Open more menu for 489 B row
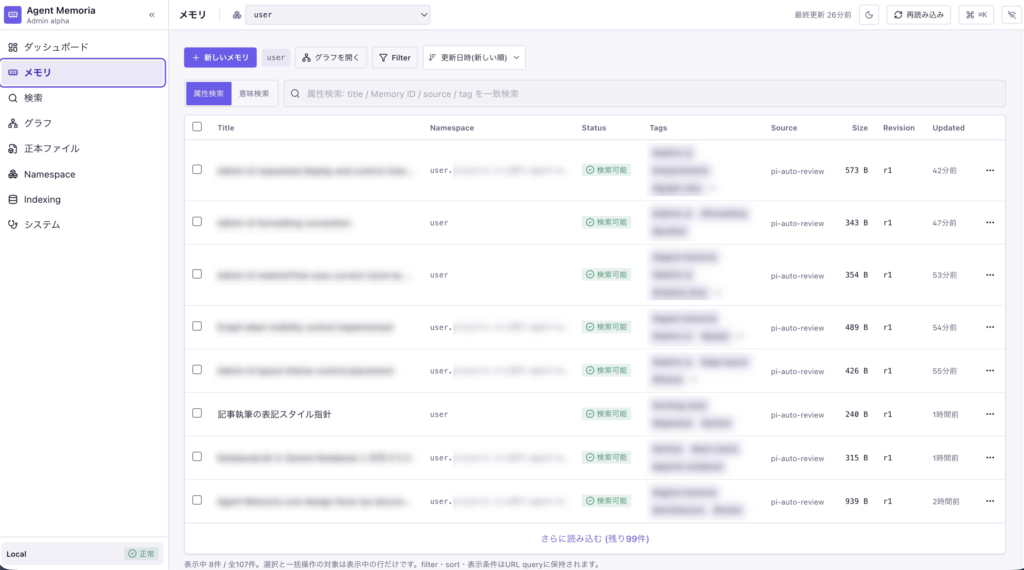1024x570 pixels. 990,327
